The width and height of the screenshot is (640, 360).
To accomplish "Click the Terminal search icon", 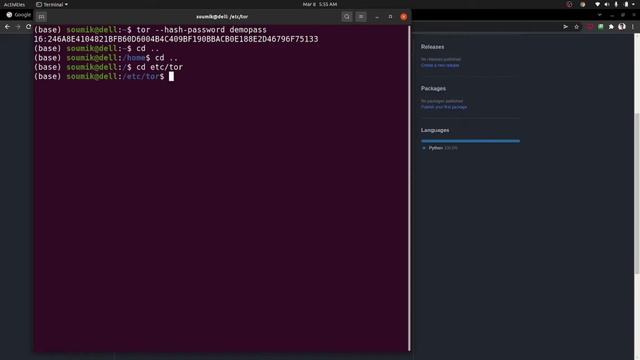I will [x=347, y=17].
